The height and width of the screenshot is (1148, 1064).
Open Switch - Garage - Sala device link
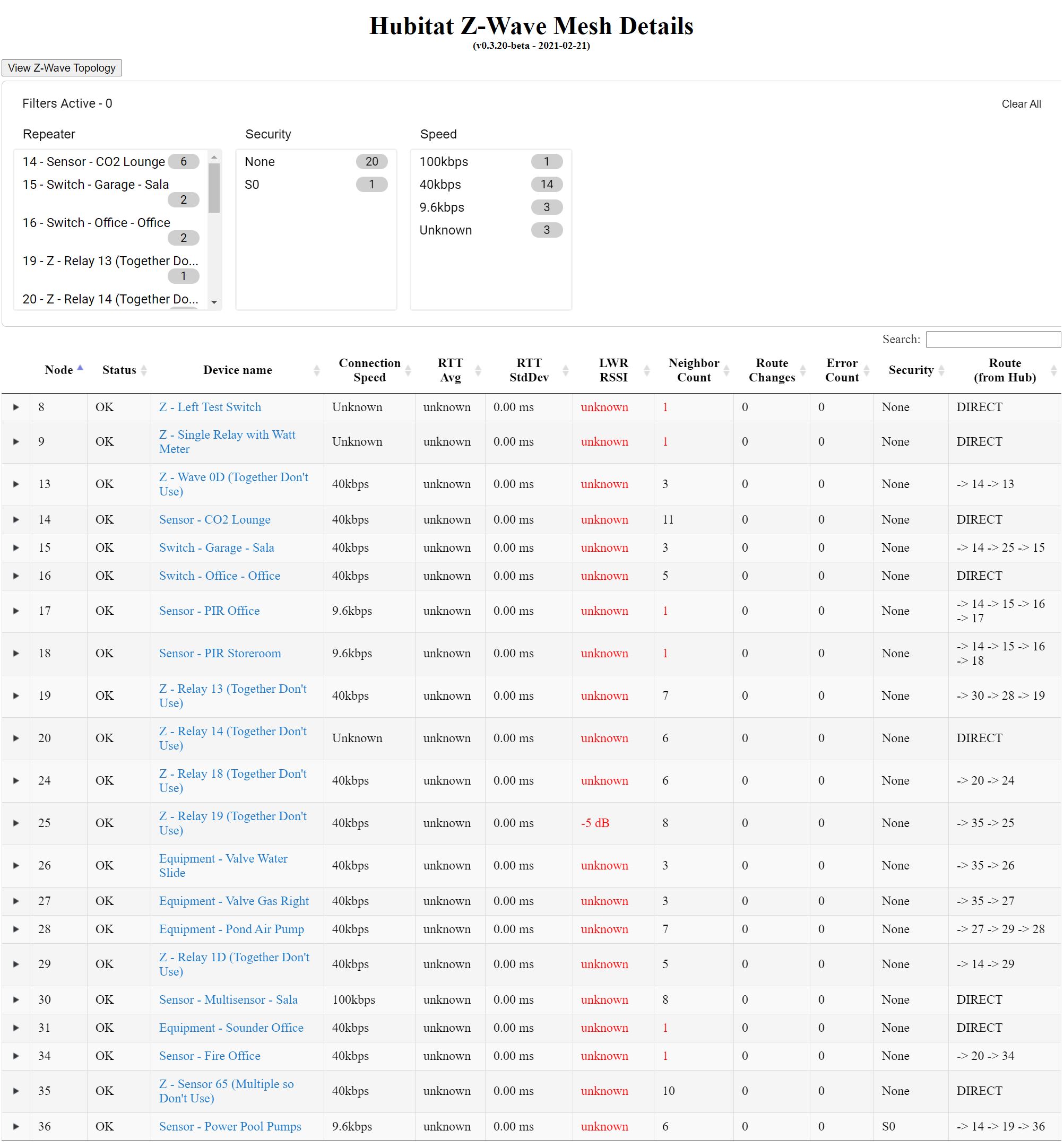pyautogui.click(x=217, y=548)
